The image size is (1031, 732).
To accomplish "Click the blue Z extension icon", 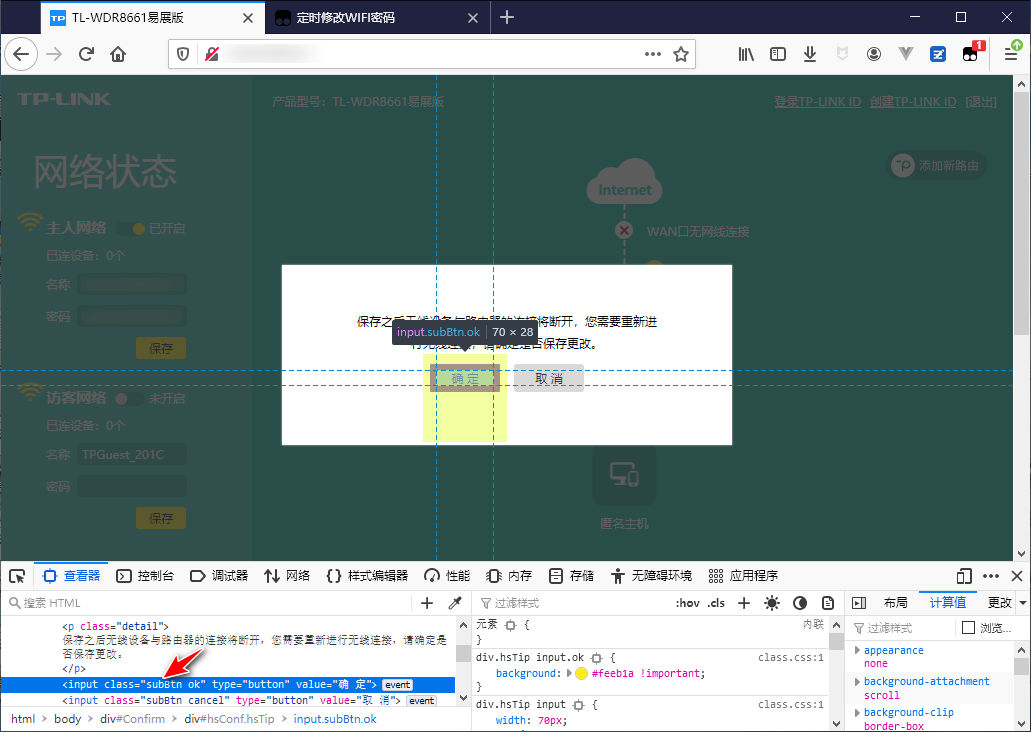I will point(938,54).
